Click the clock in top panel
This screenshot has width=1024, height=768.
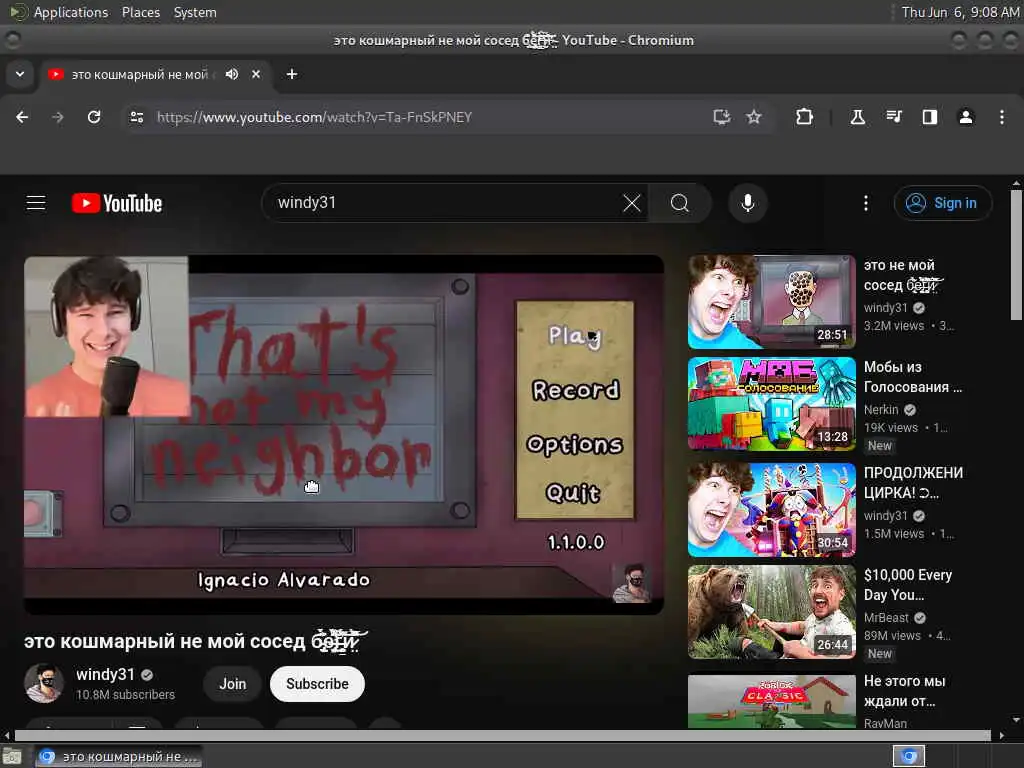(x=959, y=12)
